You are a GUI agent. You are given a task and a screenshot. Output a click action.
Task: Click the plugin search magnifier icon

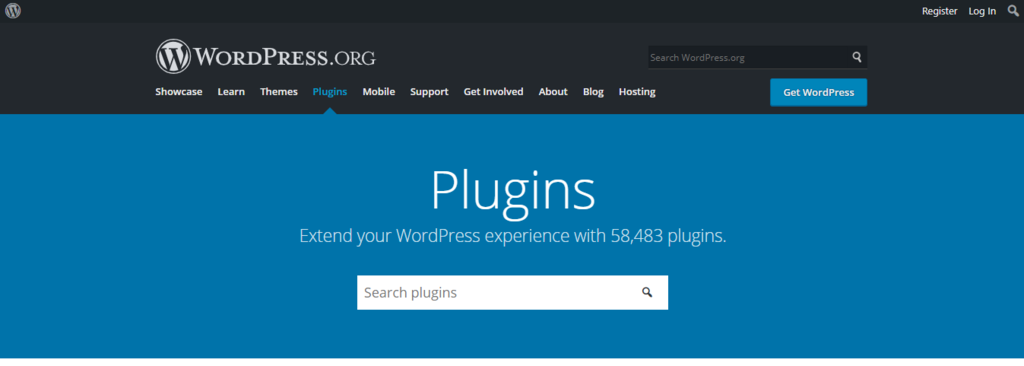[x=647, y=292]
